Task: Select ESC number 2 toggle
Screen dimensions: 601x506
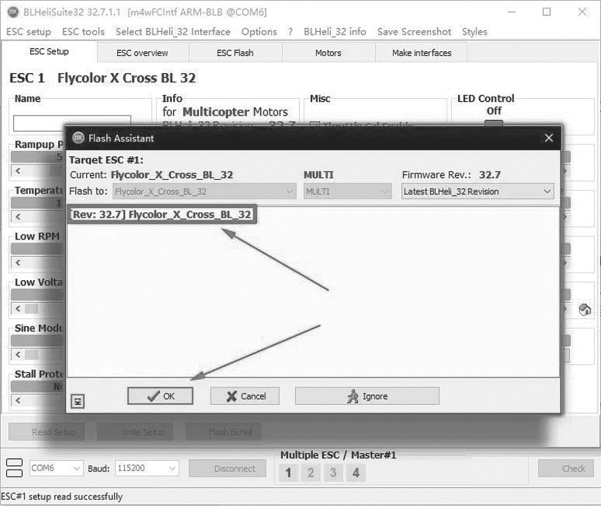Action: 311,473
